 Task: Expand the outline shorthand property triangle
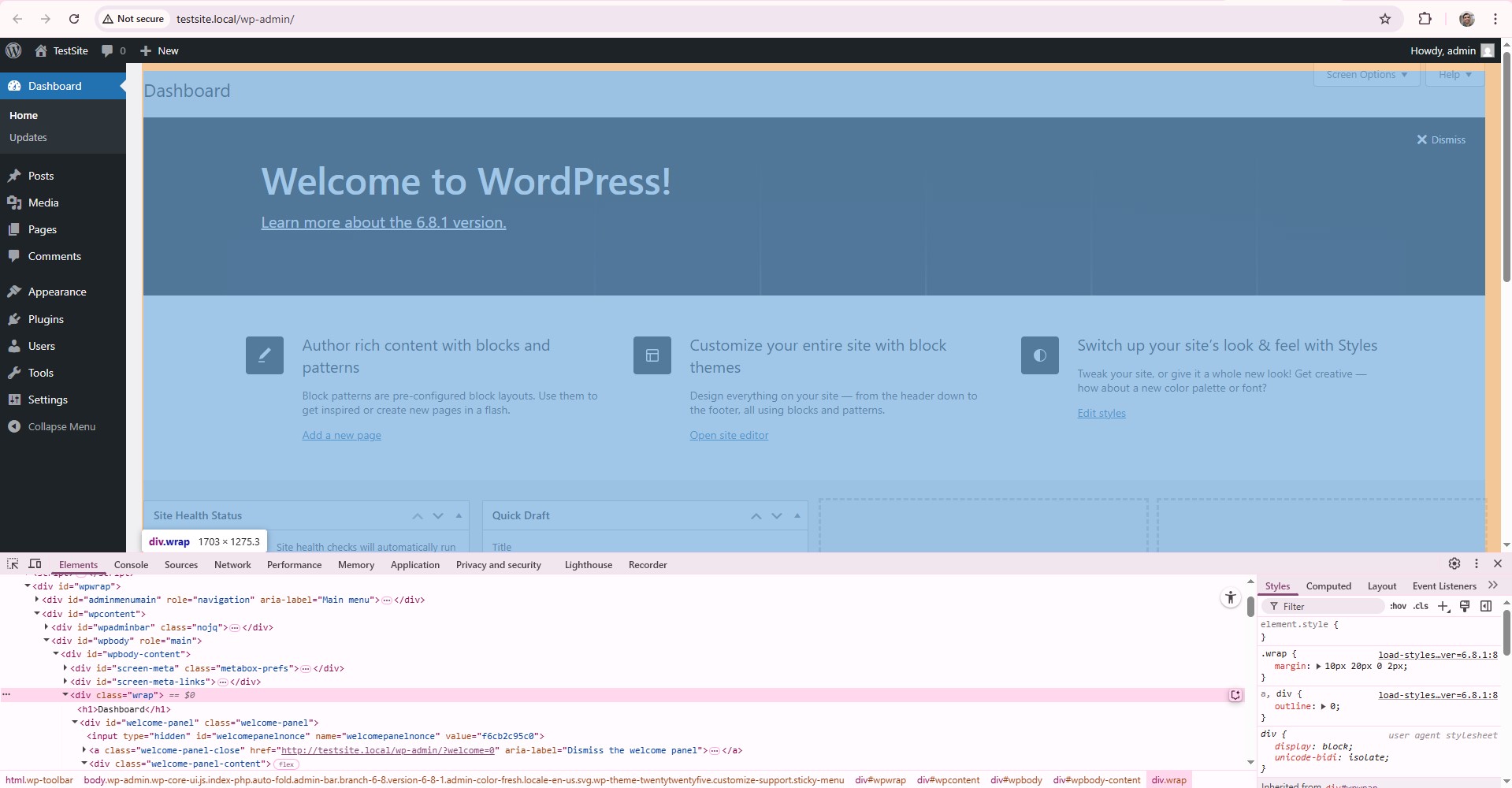click(1324, 707)
